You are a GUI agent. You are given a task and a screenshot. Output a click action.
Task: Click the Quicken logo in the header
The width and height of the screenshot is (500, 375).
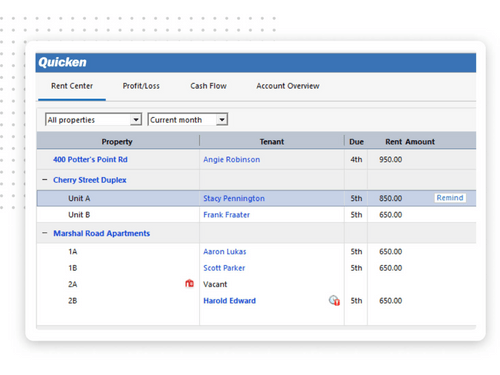[x=62, y=62]
